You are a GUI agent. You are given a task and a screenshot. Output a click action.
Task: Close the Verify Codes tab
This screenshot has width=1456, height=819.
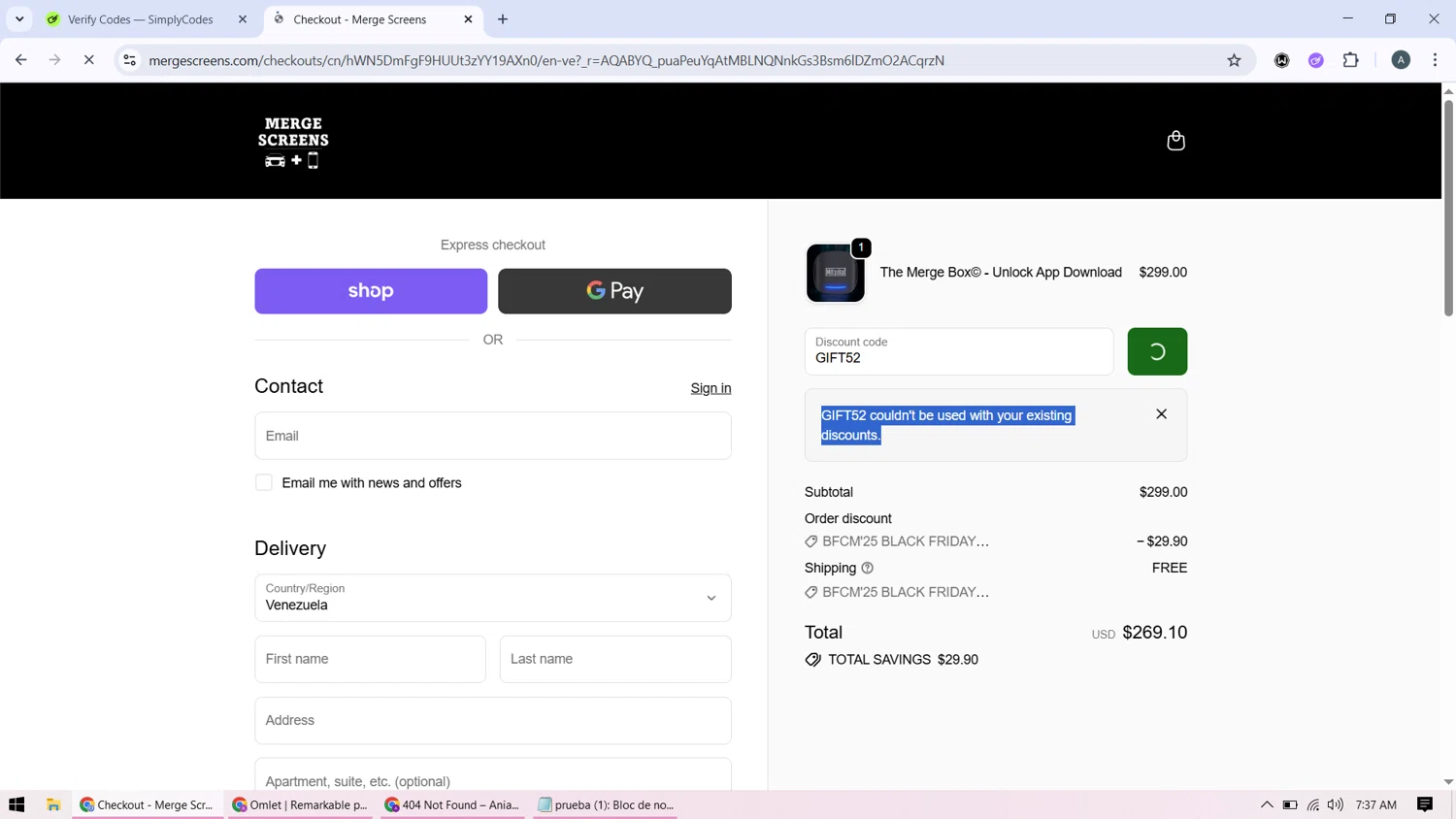[x=243, y=19]
